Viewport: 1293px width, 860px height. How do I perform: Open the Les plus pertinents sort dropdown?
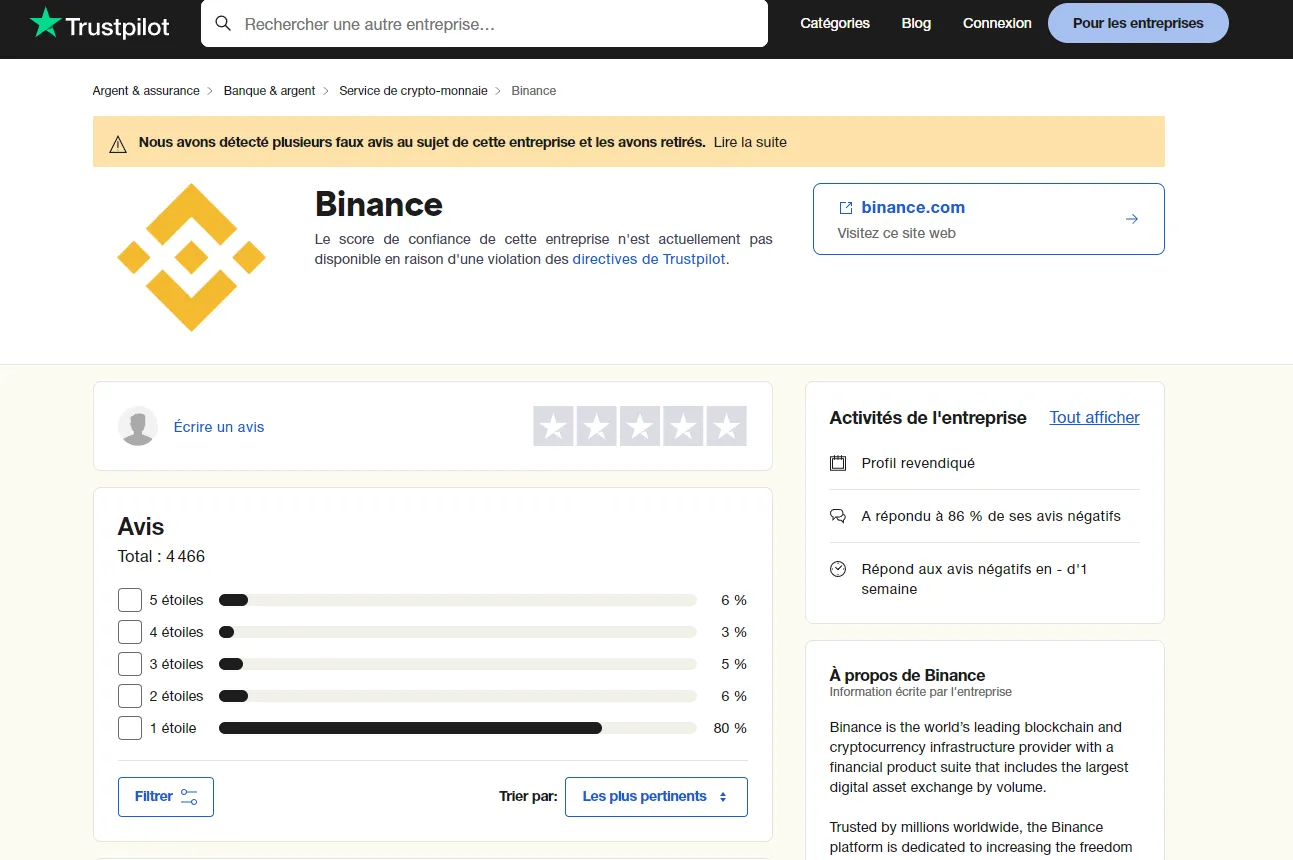[x=656, y=797]
